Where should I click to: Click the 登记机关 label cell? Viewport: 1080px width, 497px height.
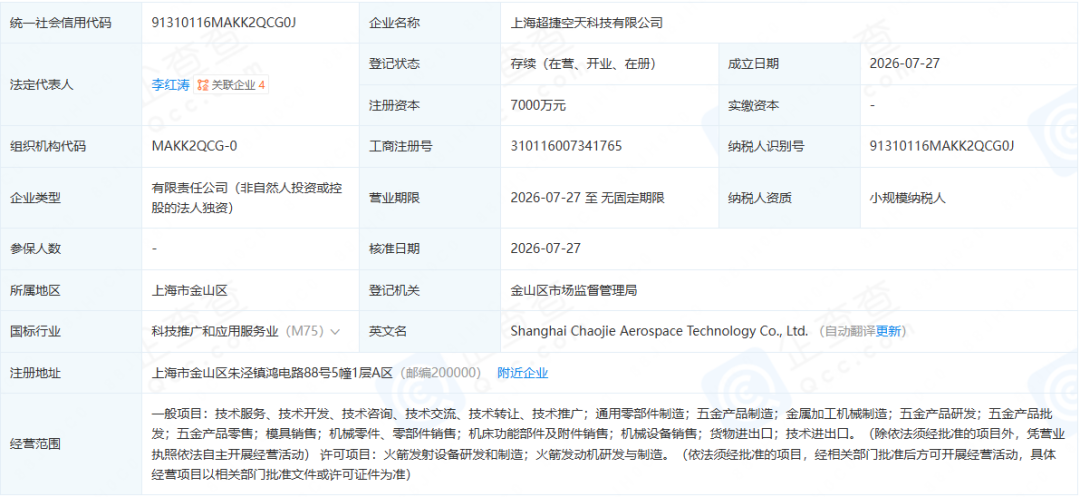pos(430,290)
